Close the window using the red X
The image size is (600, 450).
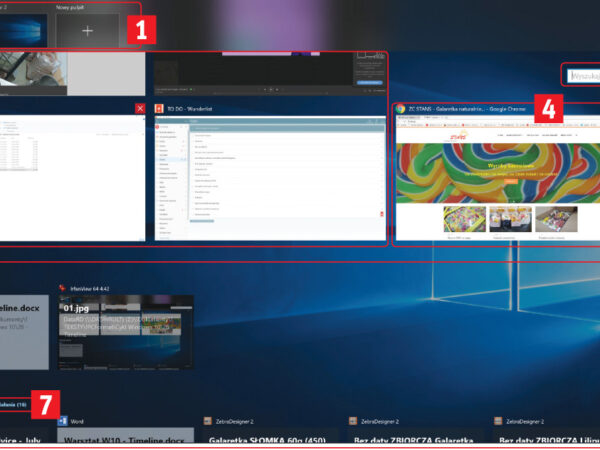click(x=140, y=108)
